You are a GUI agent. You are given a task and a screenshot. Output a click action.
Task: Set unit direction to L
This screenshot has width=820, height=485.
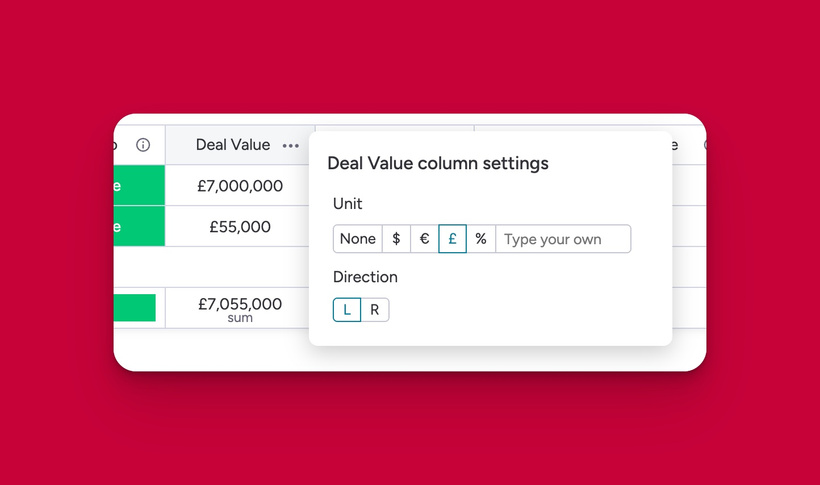347,310
